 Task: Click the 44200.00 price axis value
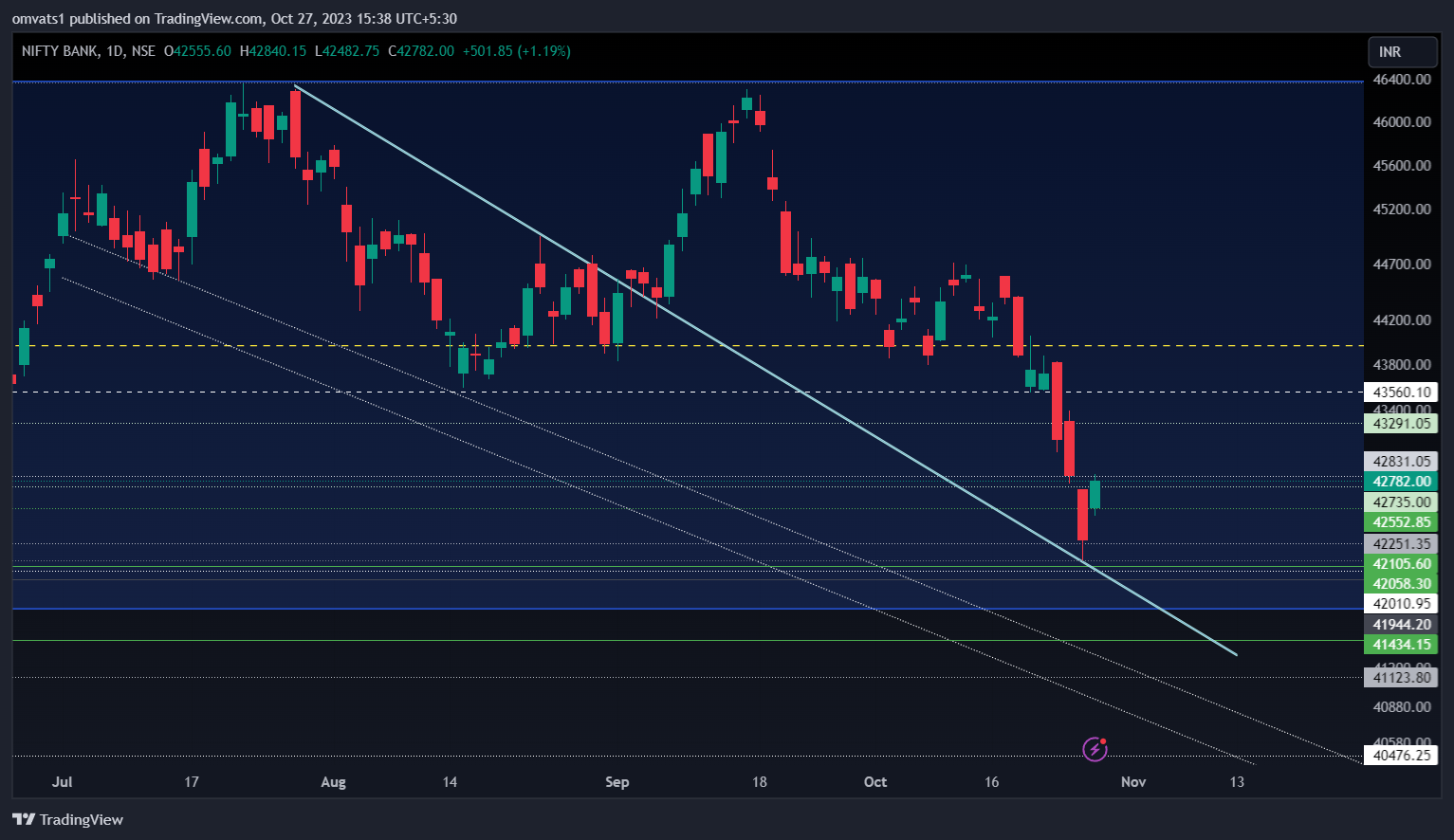(1402, 320)
